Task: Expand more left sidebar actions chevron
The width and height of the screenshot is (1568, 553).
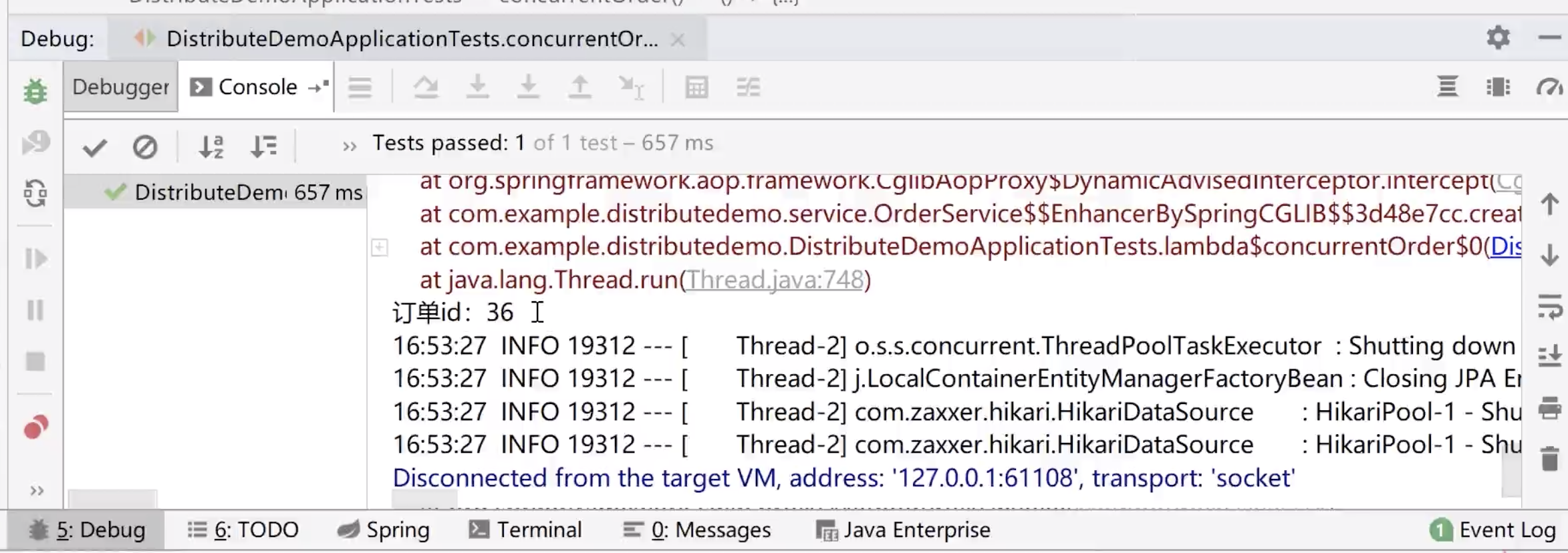Action: [37, 491]
